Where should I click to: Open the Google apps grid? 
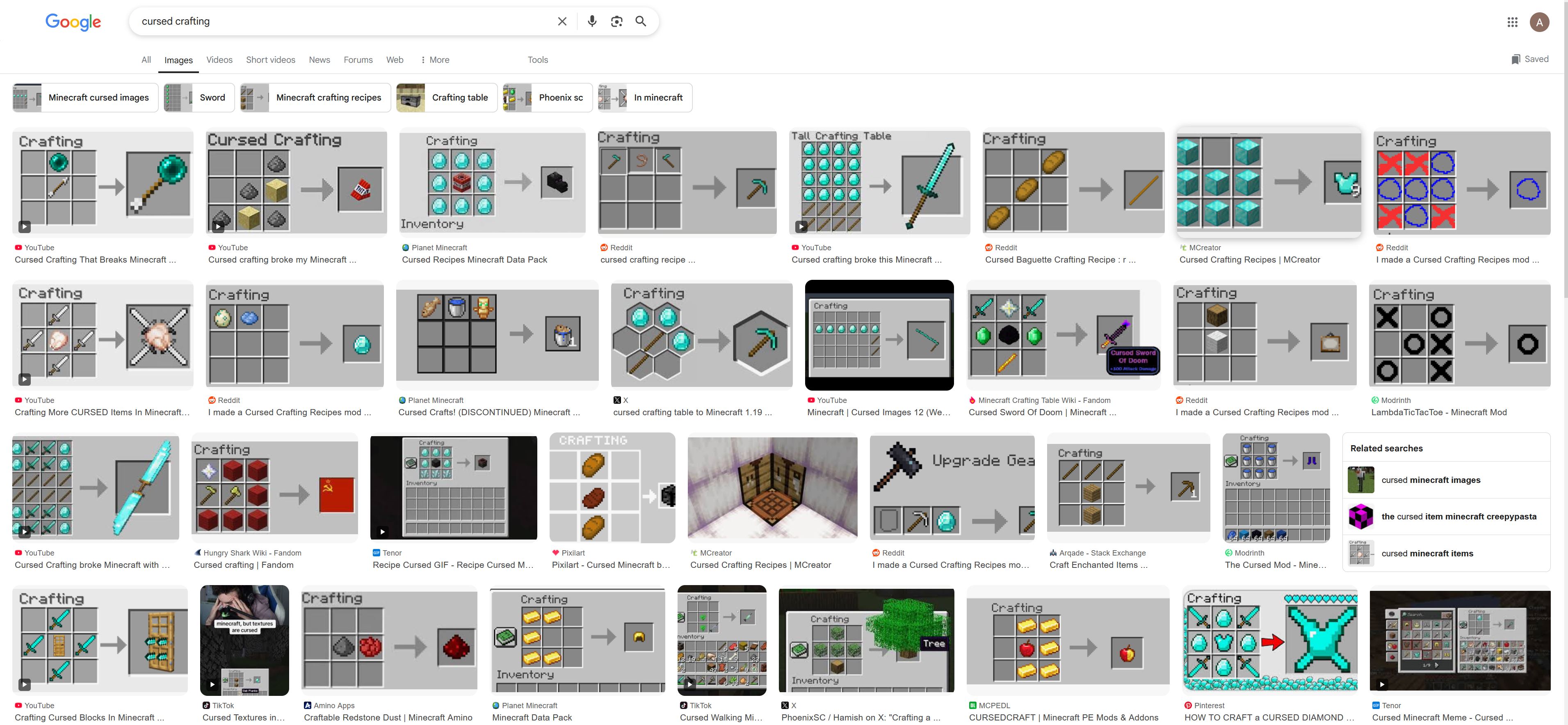click(x=1512, y=23)
